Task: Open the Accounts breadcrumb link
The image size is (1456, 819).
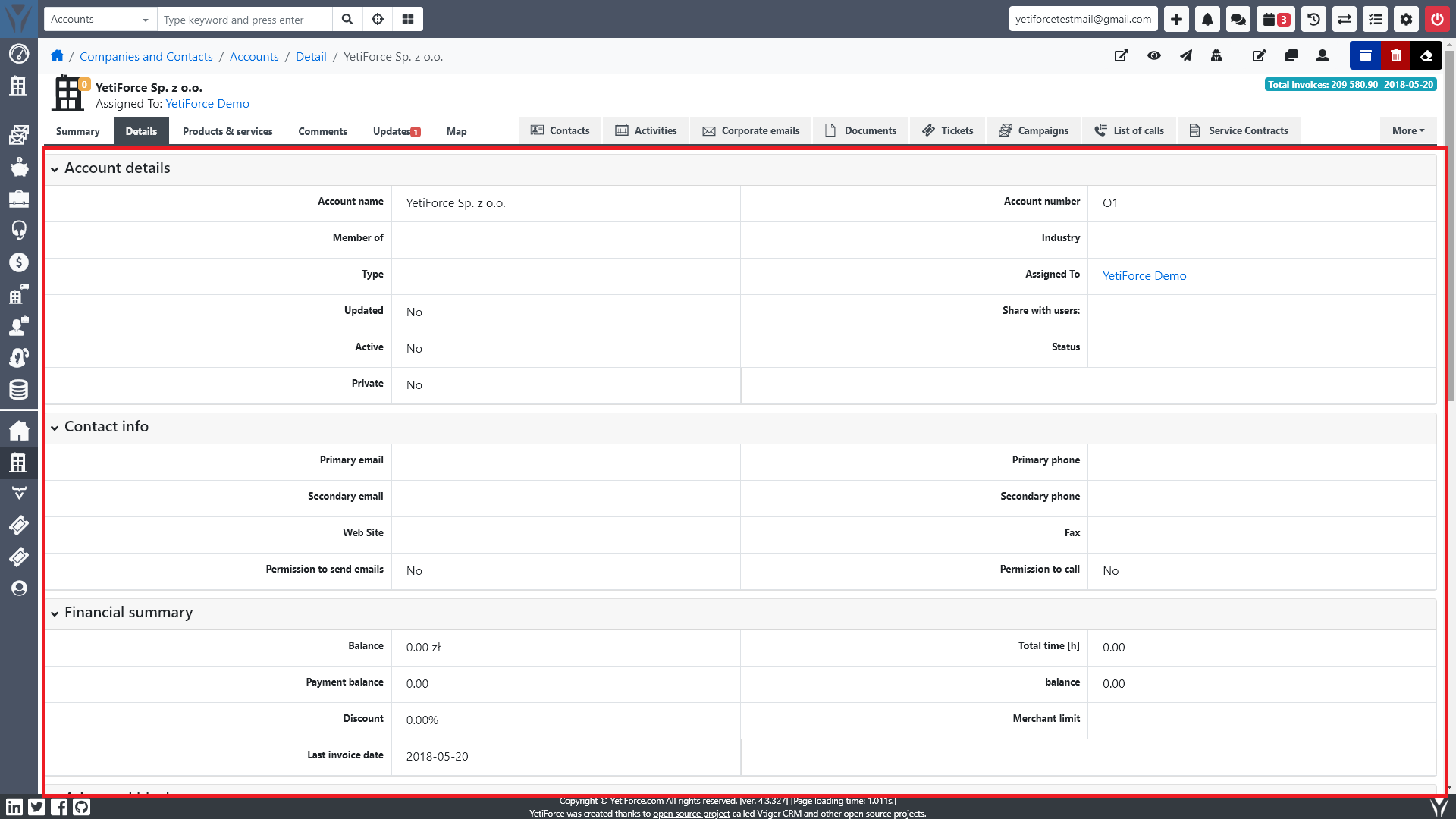Action: (254, 57)
